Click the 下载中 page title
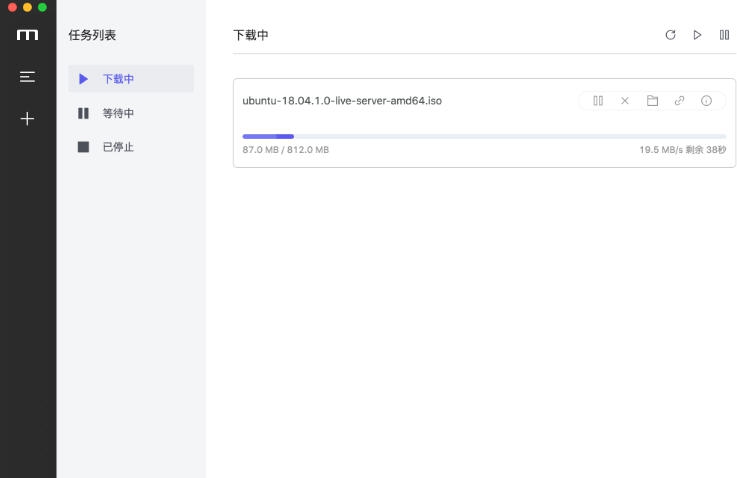This screenshot has width=737, height=478. pos(251,35)
